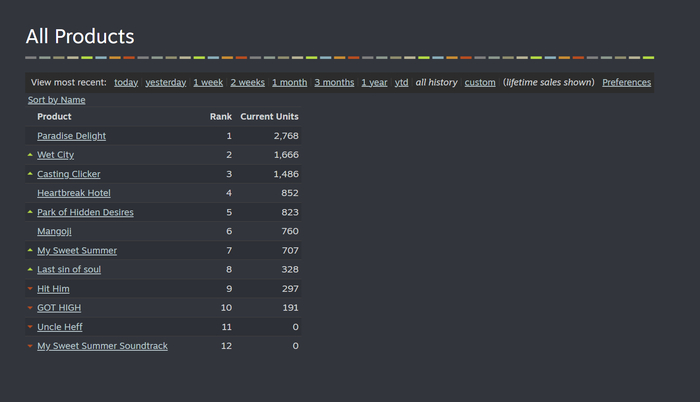The height and width of the screenshot is (402, 700).
Task: Open the Paradise Delight product page
Action: pos(71,136)
